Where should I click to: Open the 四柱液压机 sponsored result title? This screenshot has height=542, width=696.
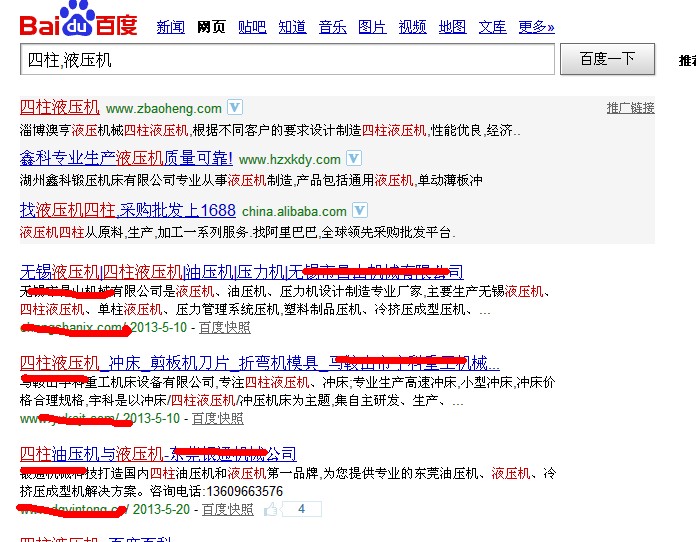click(x=59, y=107)
